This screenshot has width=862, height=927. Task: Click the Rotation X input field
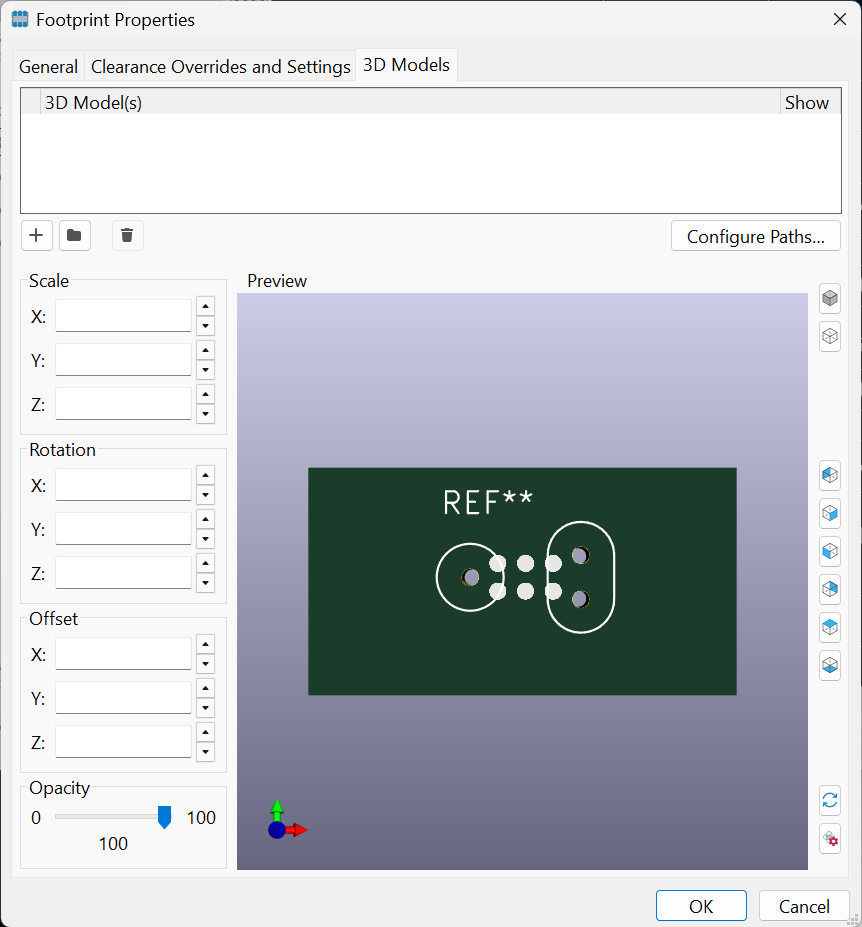point(123,485)
